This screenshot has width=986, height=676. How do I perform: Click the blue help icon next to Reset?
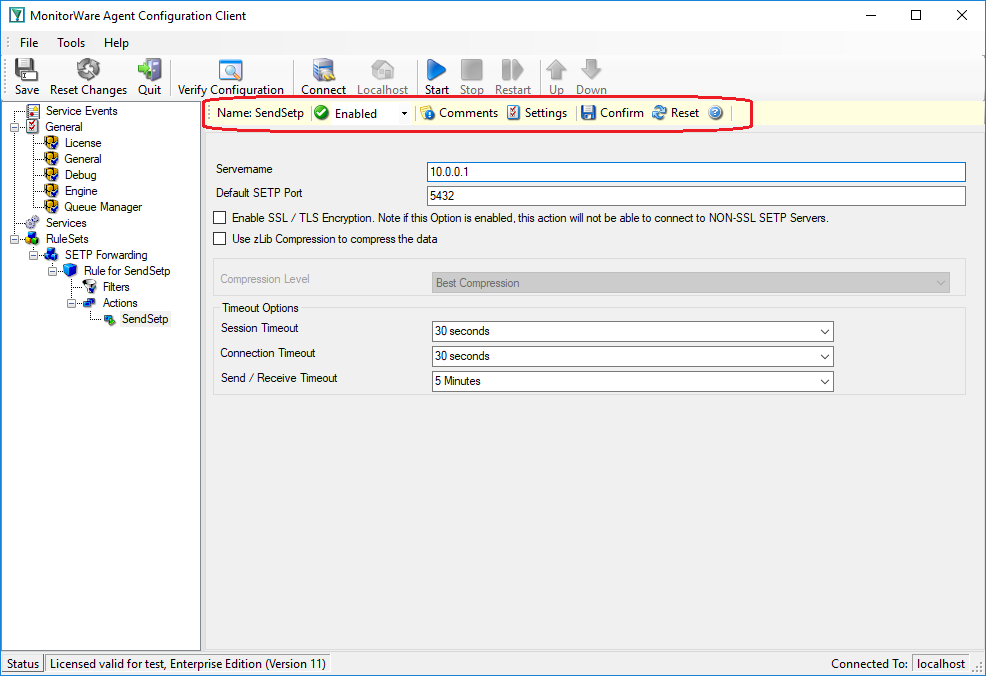716,113
